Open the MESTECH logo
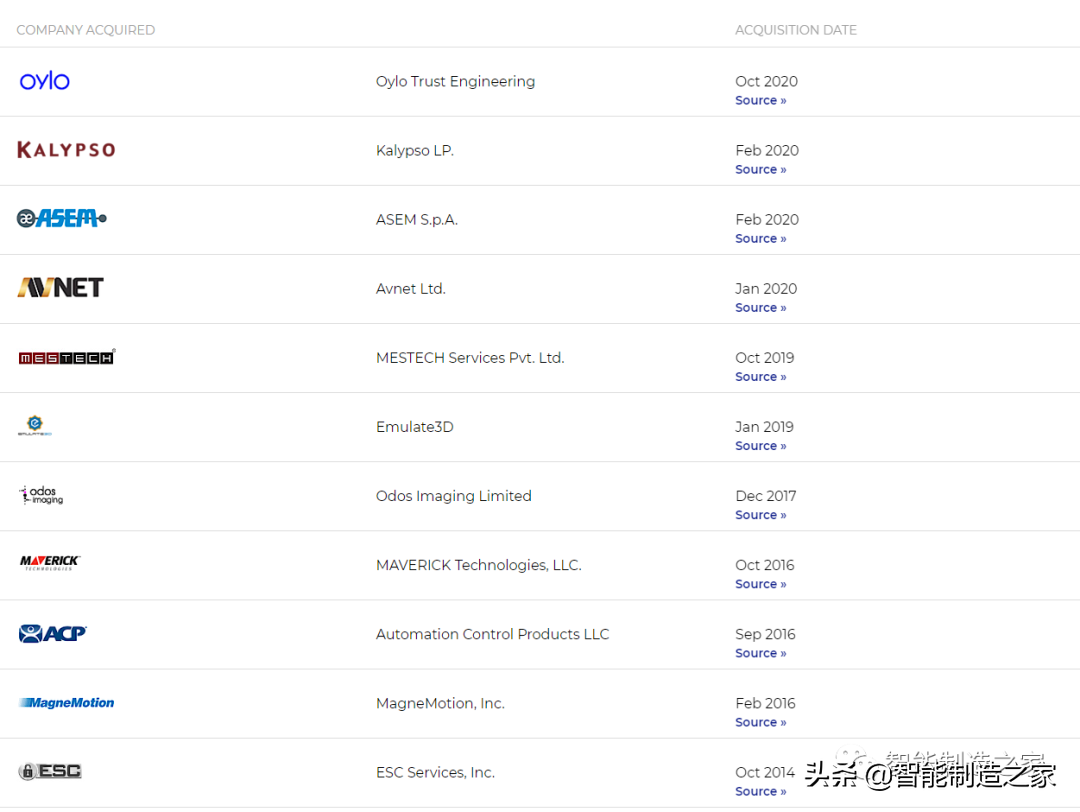This screenshot has width=1080, height=812. click(66, 357)
